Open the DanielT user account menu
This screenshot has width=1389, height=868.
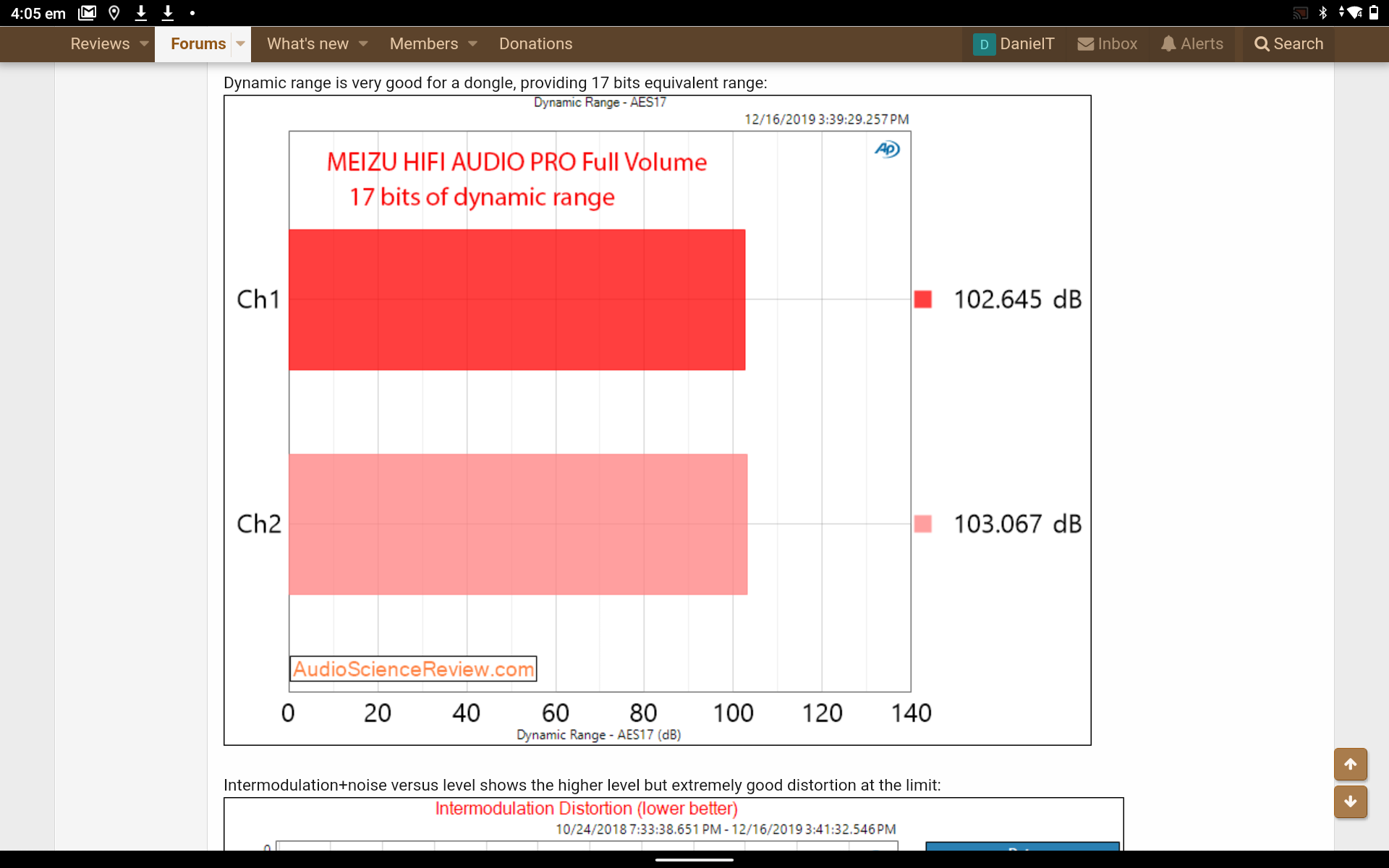click(1014, 44)
